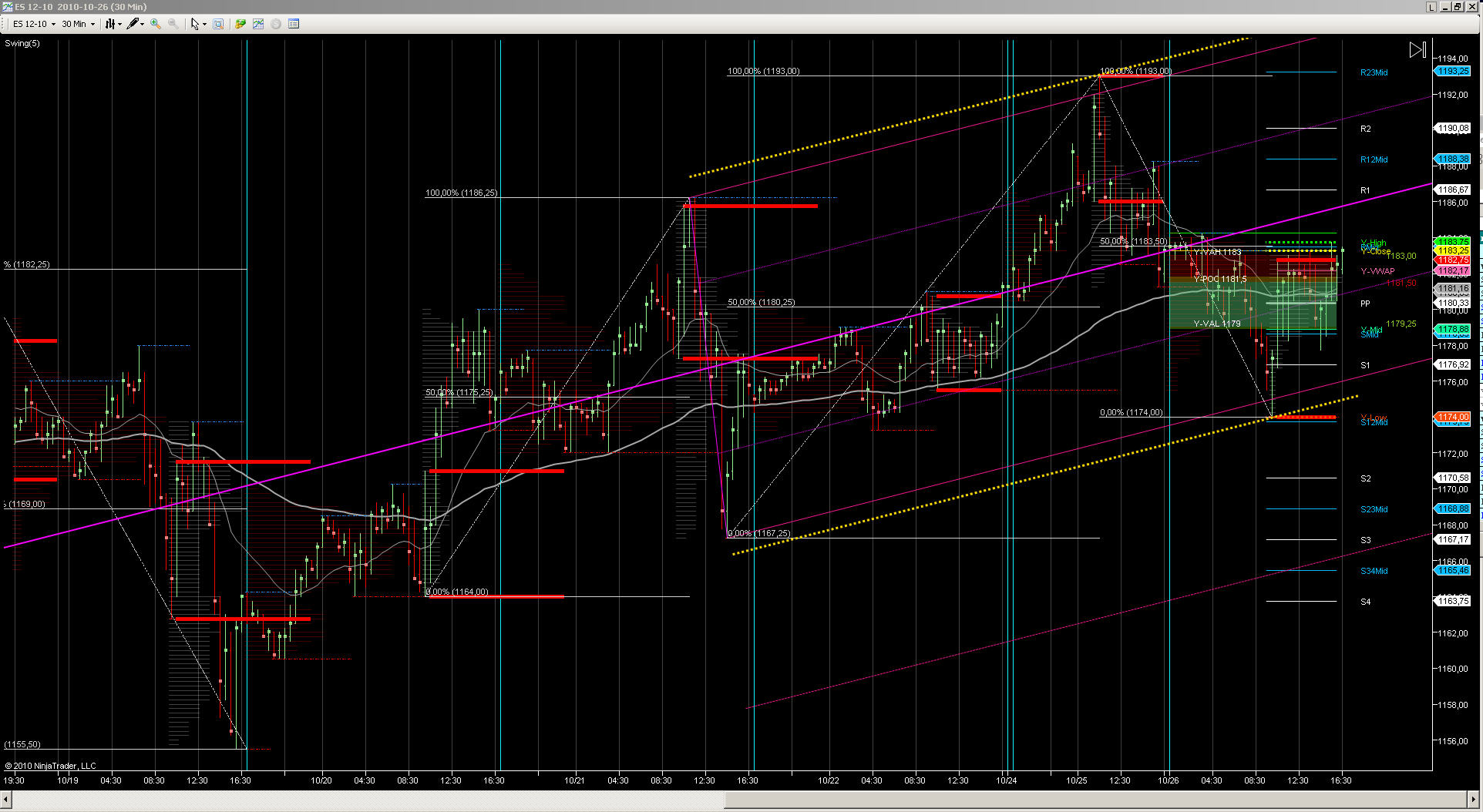1483x812 pixels.
Task: Click the NinjaTrader chart icon in title bar
Action: pyautogui.click(x=7, y=6)
